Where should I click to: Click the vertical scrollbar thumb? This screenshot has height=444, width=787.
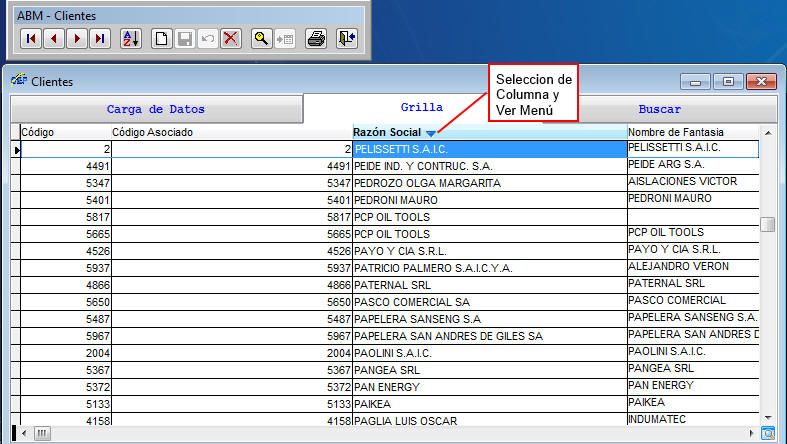tap(767, 224)
